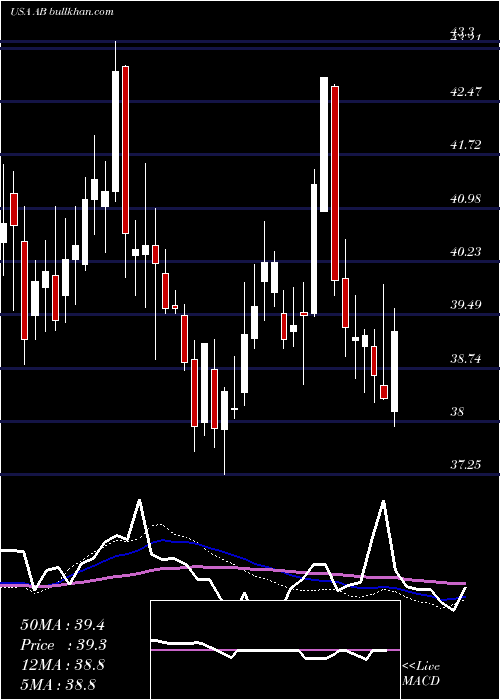Select the 40.98 price level label
The image size is (500, 700).
(466, 198)
